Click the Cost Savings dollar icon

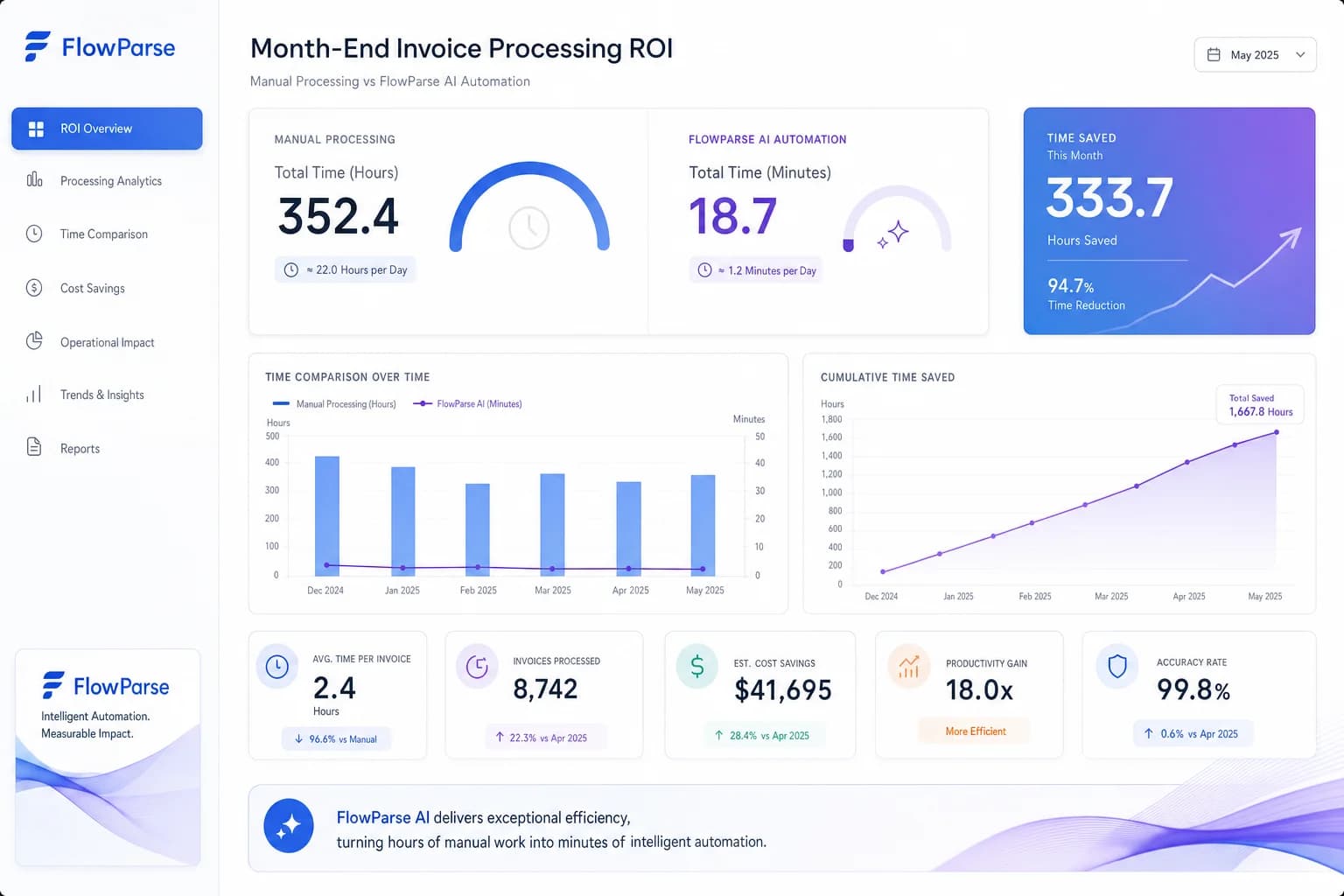pyautogui.click(x=34, y=288)
